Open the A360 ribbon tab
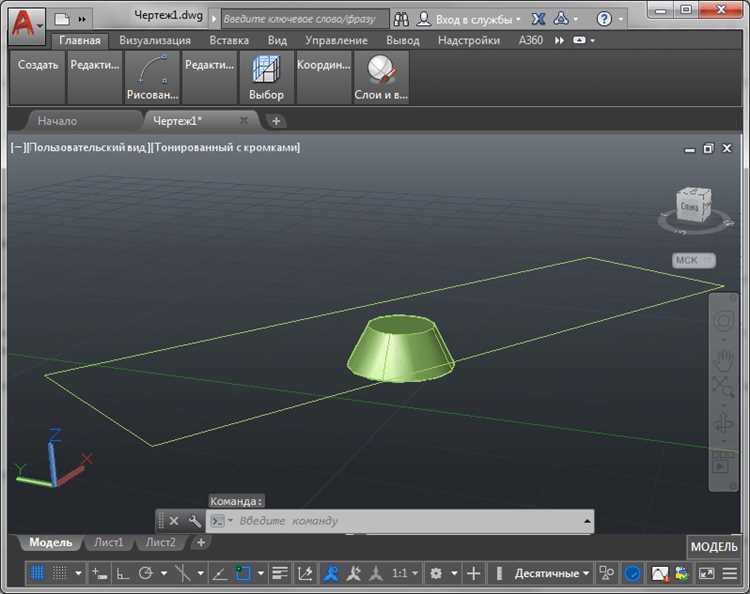 click(x=531, y=40)
